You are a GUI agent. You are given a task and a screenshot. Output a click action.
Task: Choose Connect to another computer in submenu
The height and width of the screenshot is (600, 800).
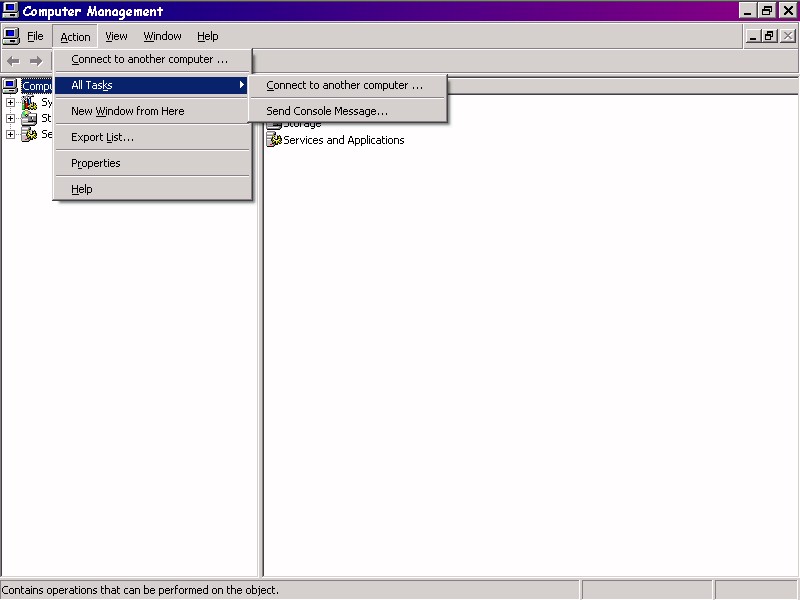tap(348, 85)
